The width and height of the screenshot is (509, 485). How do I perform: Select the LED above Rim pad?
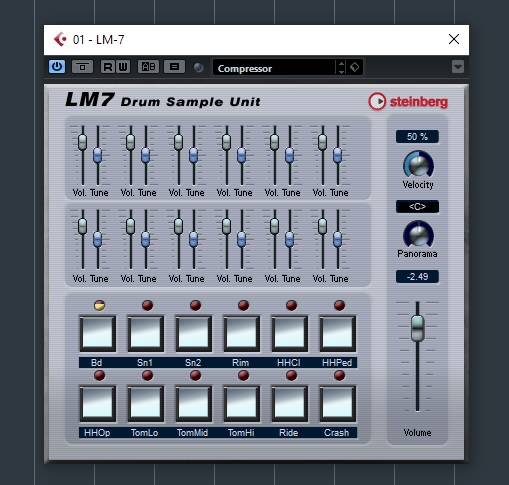pyautogui.click(x=243, y=305)
